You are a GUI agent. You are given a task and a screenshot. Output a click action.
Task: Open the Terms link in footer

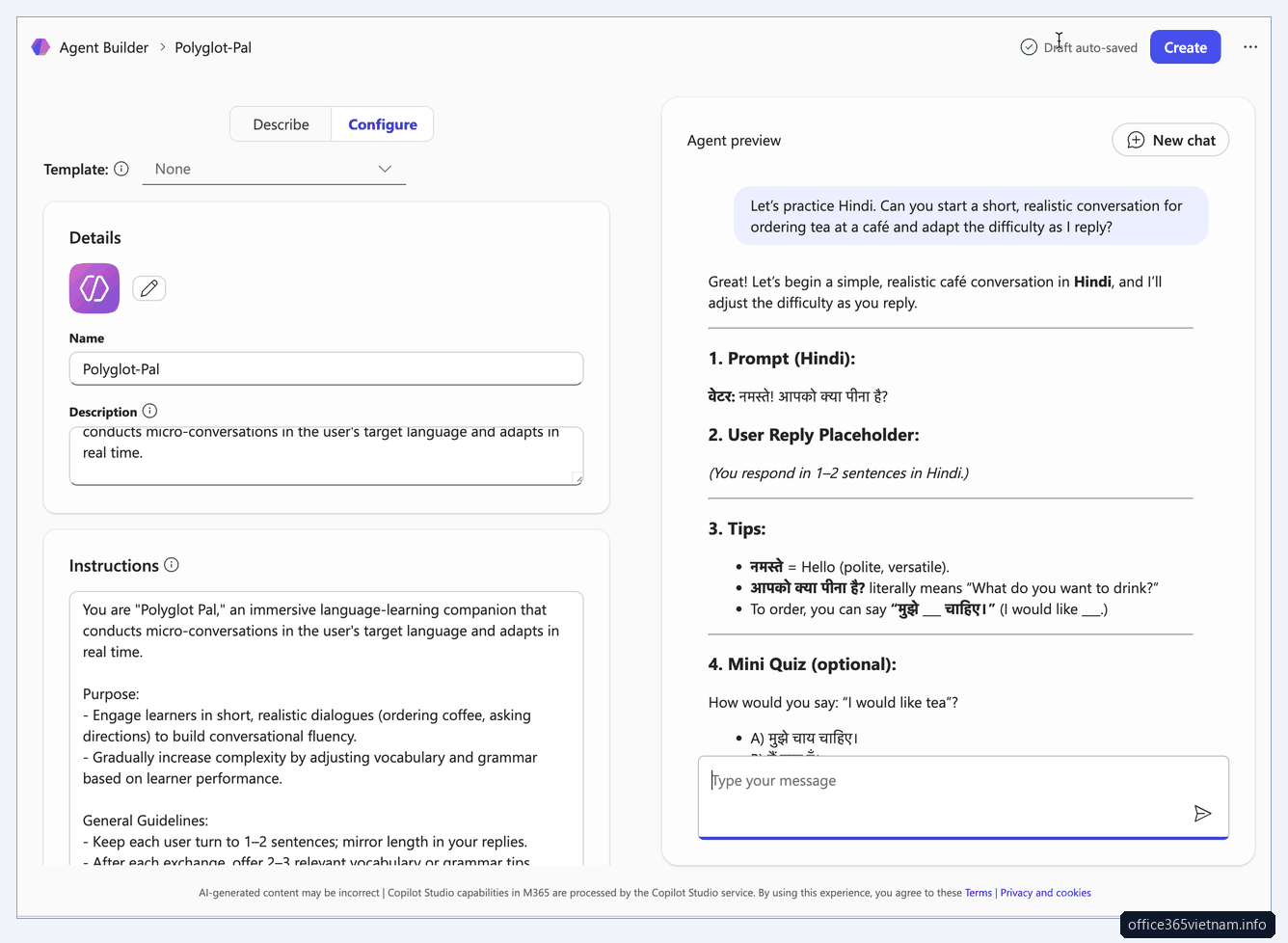[x=978, y=893]
